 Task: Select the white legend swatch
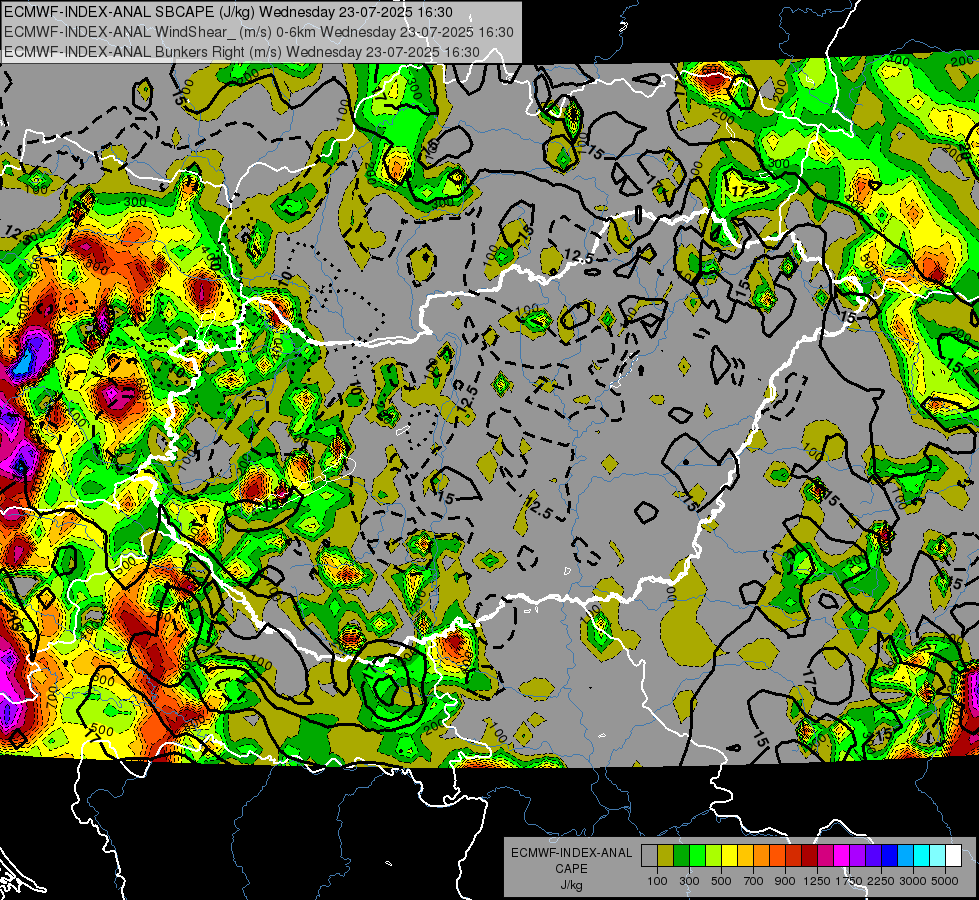pyautogui.click(x=953, y=855)
